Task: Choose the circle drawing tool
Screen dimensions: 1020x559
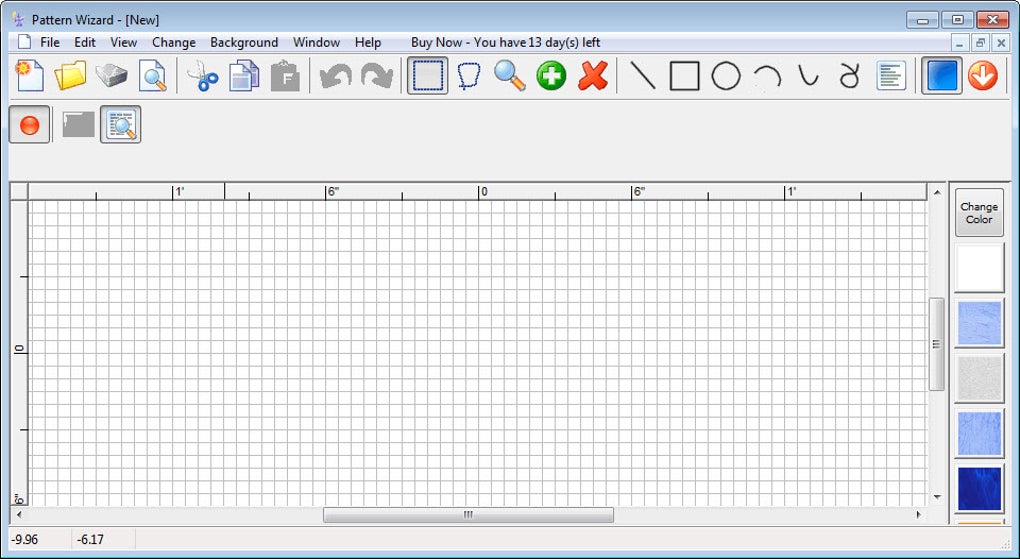Action: (726, 75)
